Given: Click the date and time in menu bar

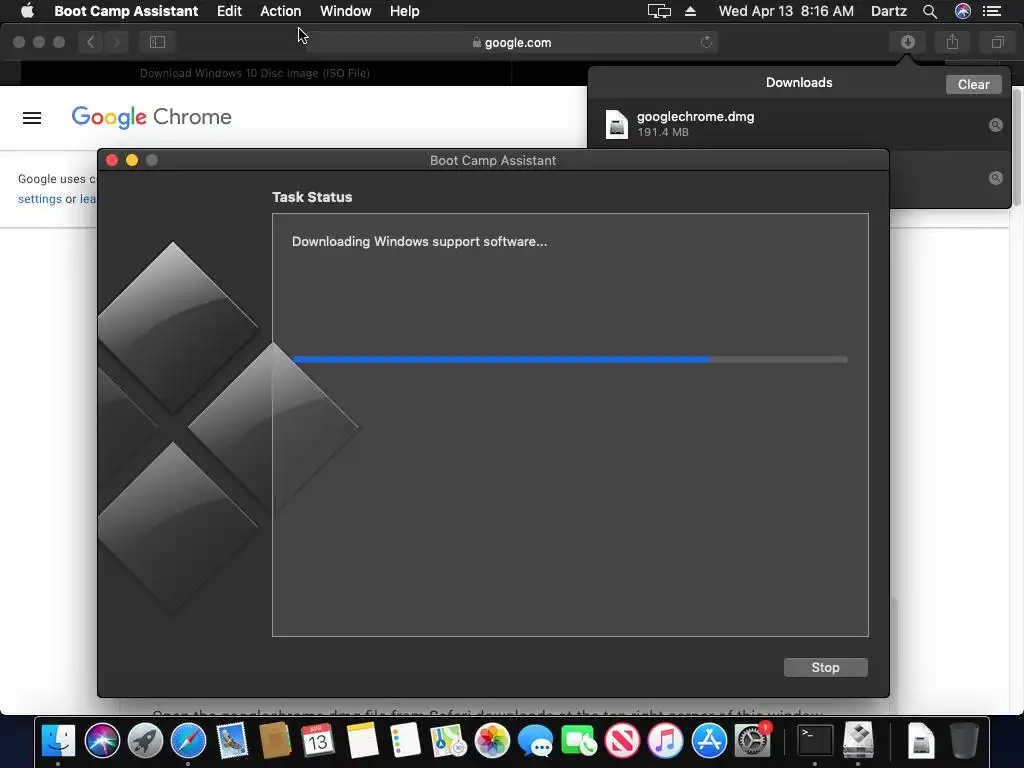Looking at the screenshot, I should (786, 11).
